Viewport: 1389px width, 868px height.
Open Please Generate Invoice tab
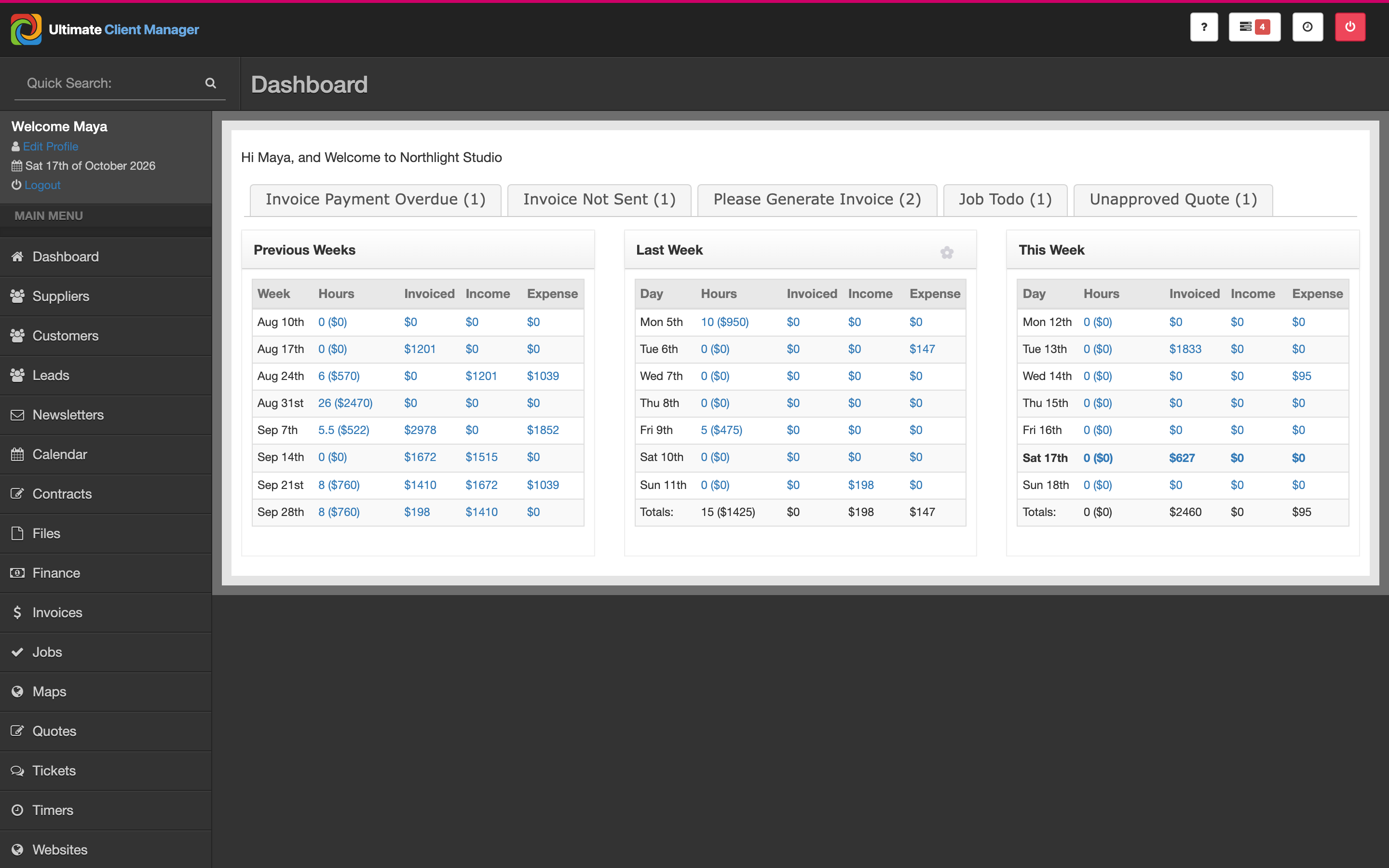[817, 200]
